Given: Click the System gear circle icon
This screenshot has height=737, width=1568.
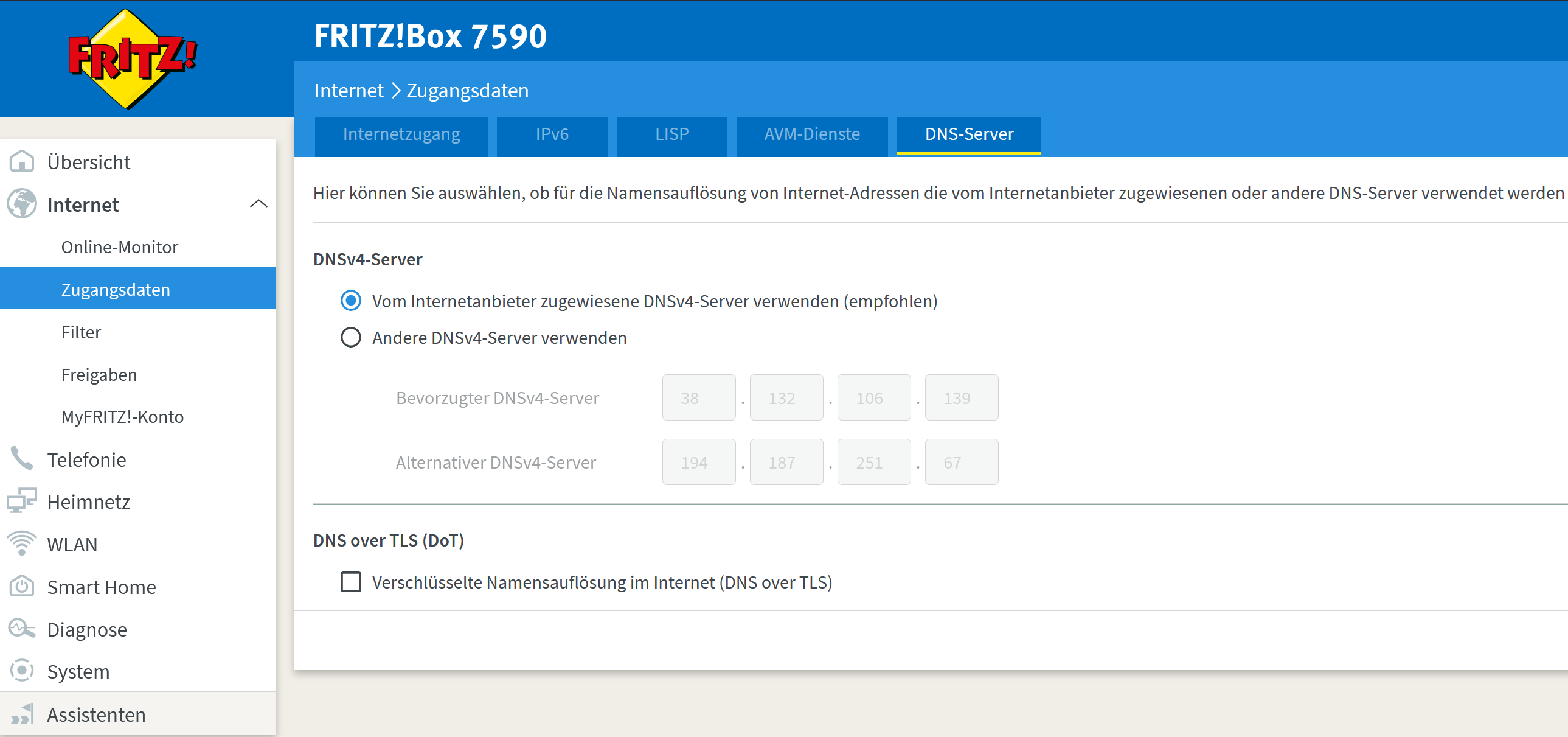Looking at the screenshot, I should point(22,671).
